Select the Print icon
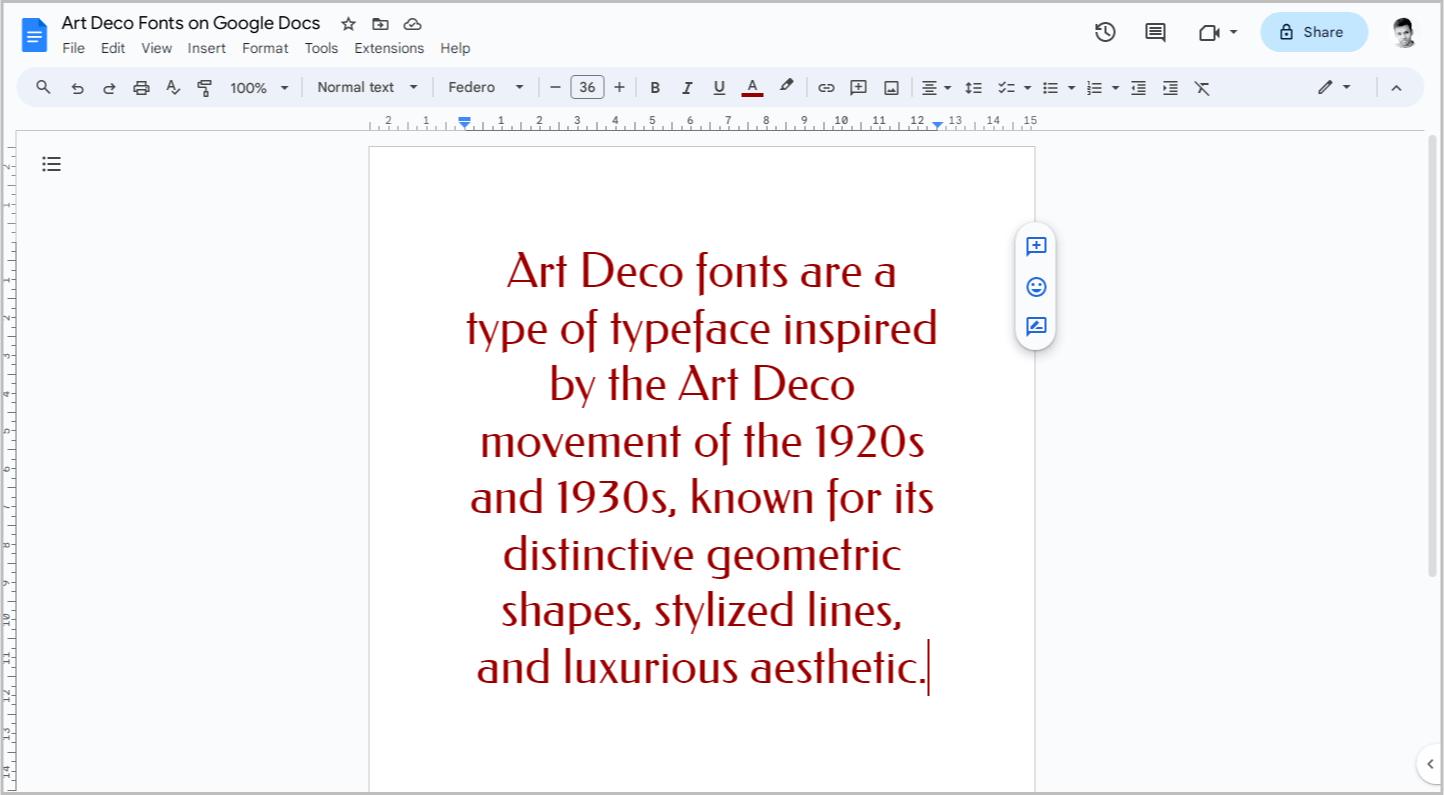The height and width of the screenshot is (795, 1444). pyautogui.click(x=141, y=87)
